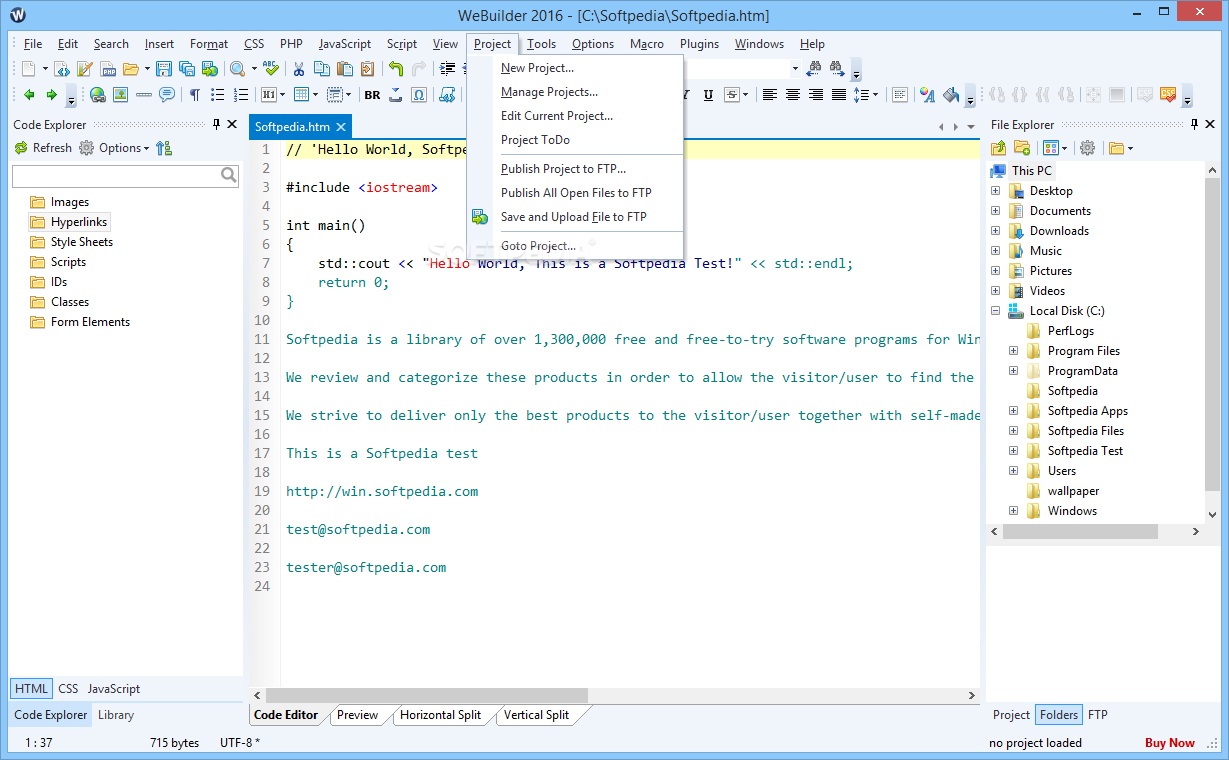Run spell check ABC icon
The height and width of the screenshot is (760, 1229).
tap(271, 68)
